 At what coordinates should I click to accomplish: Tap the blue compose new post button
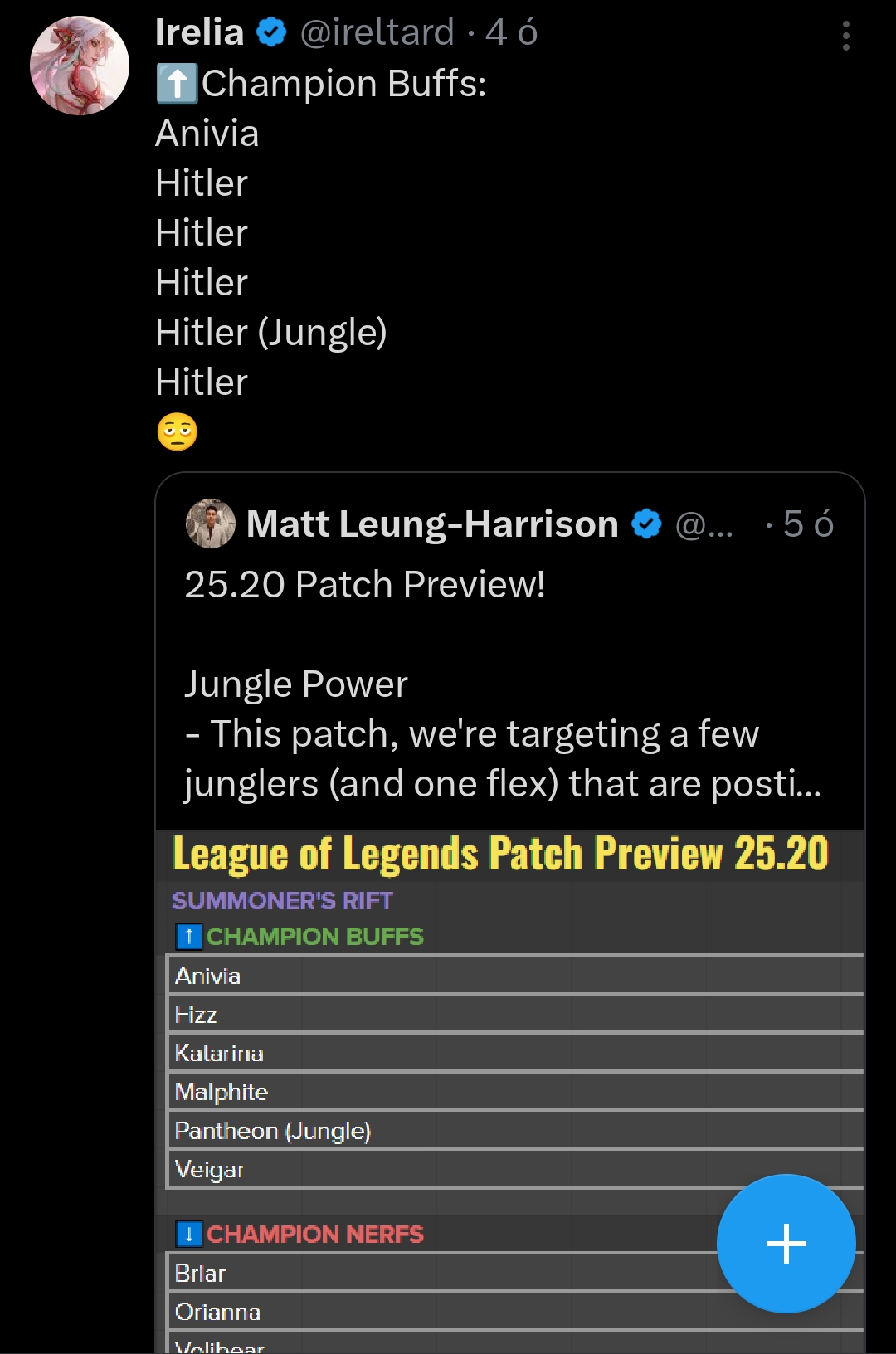[x=786, y=1244]
